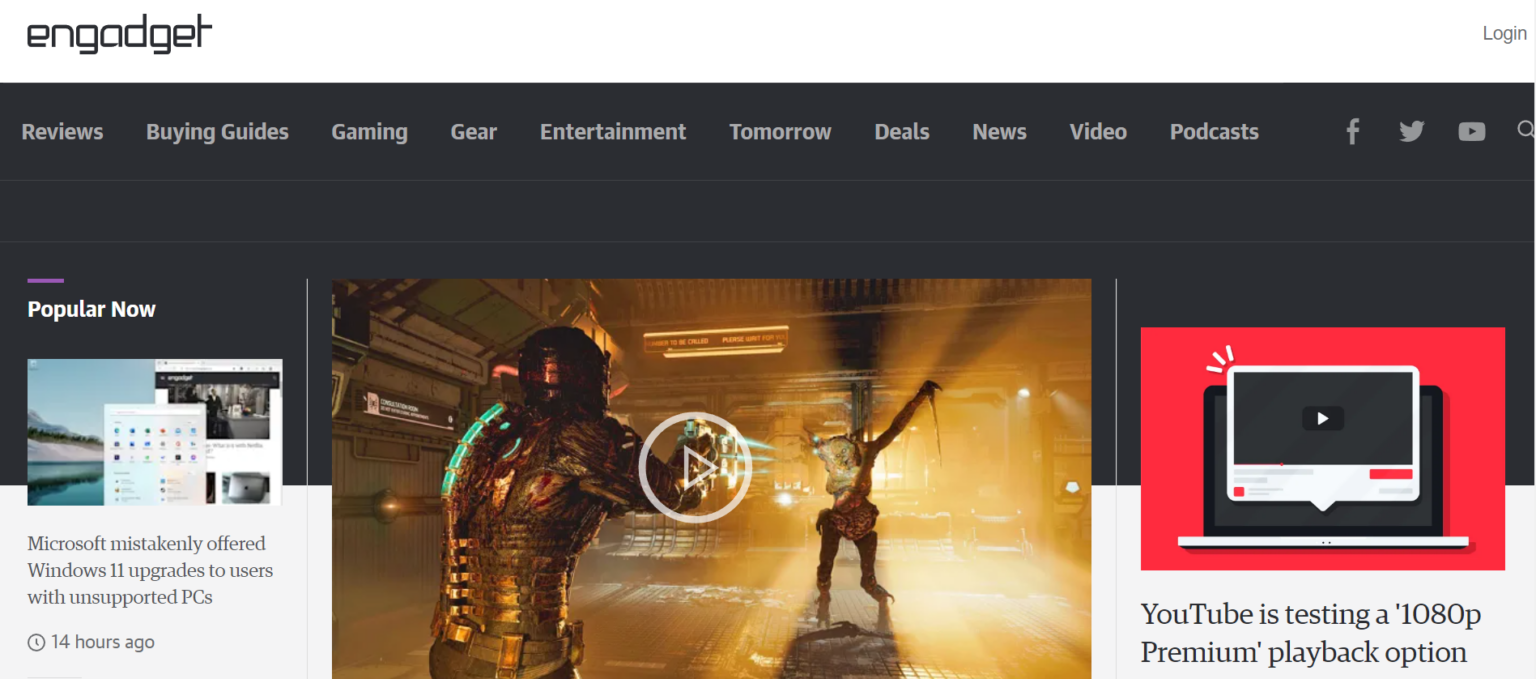The image size is (1536, 679).
Task: Open the Reviews section
Action: pyautogui.click(x=62, y=132)
